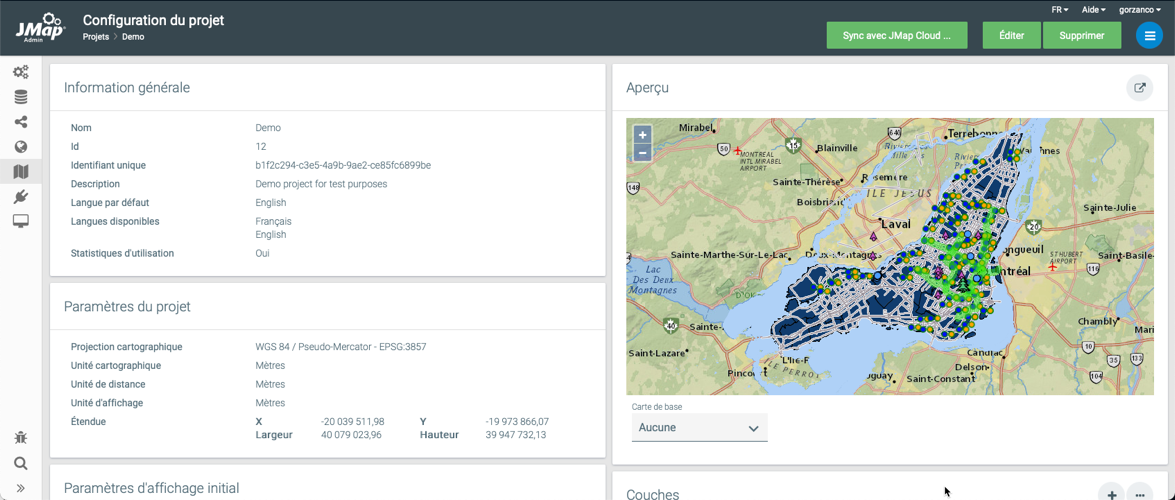
Task: Select the folded map projects icon
Action: pyautogui.click(x=20, y=172)
